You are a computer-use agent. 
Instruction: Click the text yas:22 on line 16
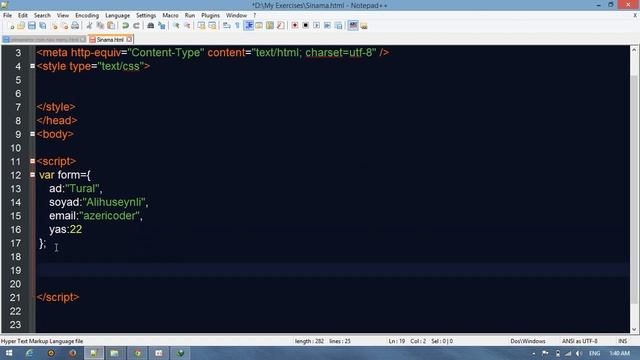pos(65,229)
